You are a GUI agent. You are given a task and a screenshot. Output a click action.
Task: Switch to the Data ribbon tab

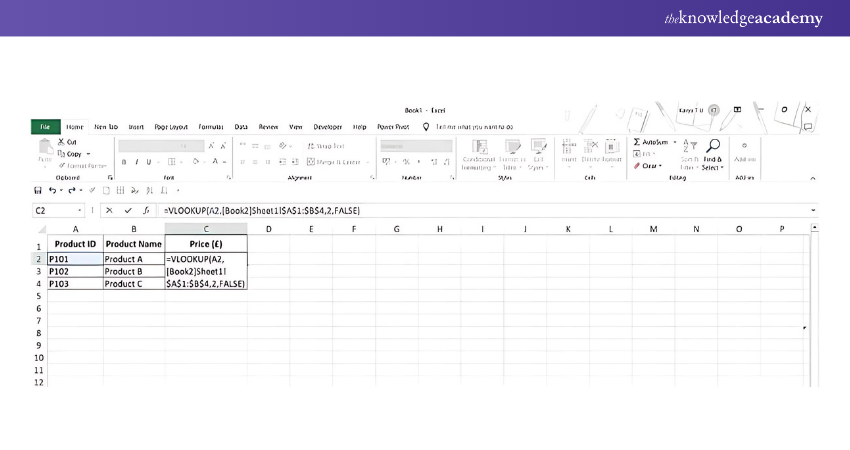click(241, 127)
